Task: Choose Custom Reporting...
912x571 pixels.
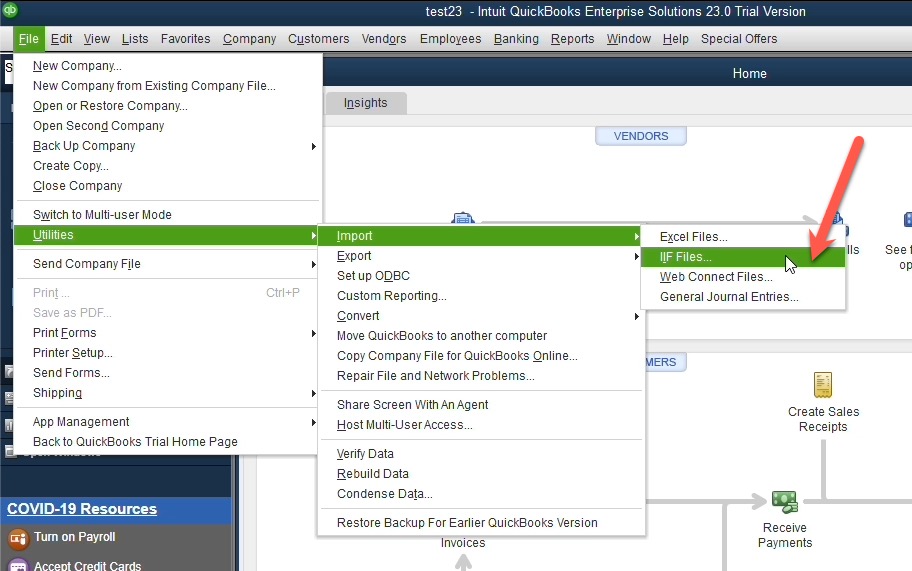Action: (x=481, y=296)
